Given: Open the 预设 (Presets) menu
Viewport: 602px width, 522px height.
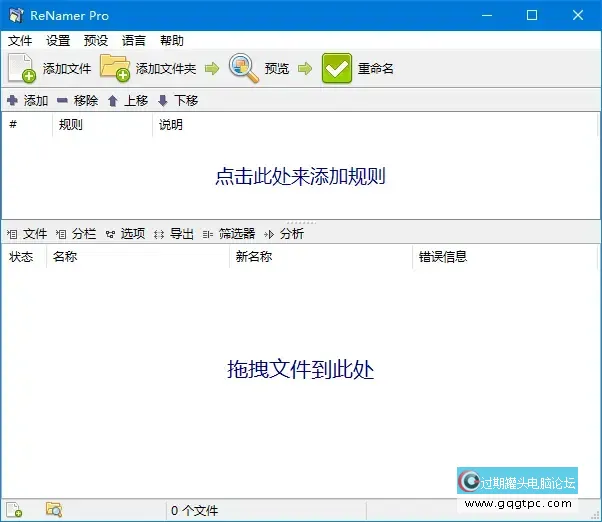Looking at the screenshot, I should [96, 40].
